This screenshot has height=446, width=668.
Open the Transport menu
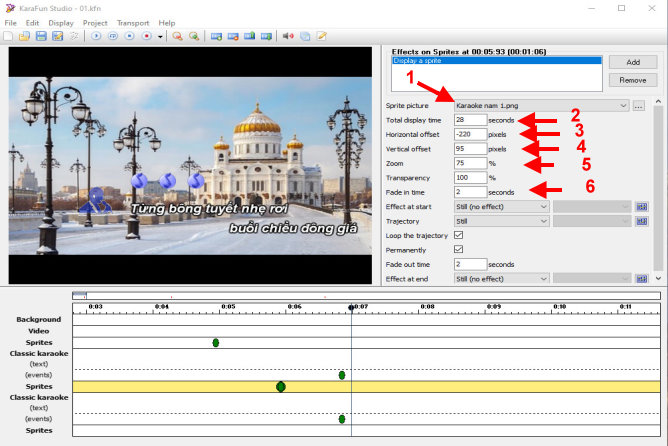click(132, 22)
